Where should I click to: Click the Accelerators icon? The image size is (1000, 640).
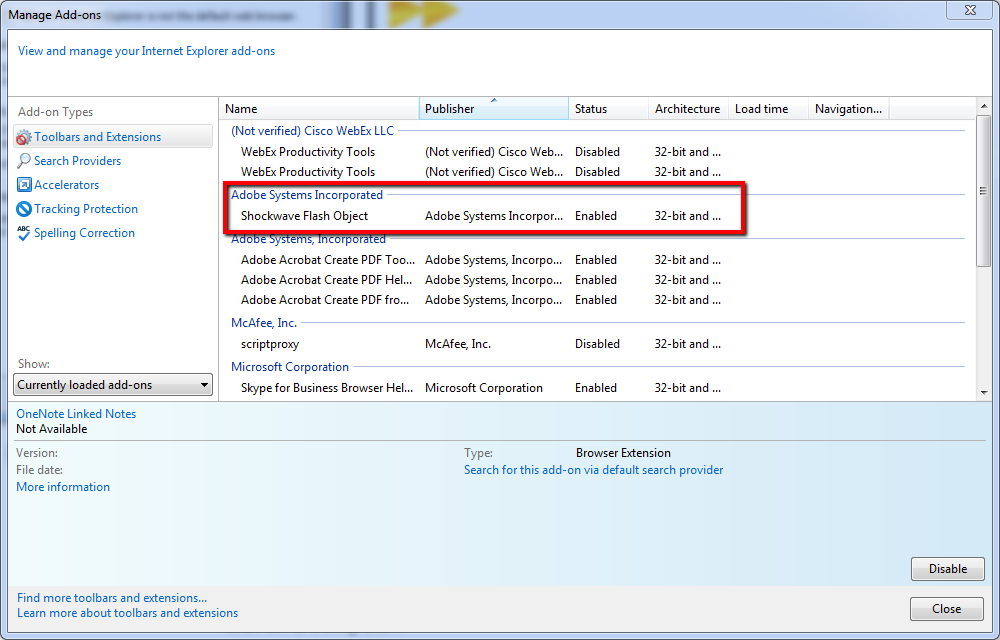(24, 185)
